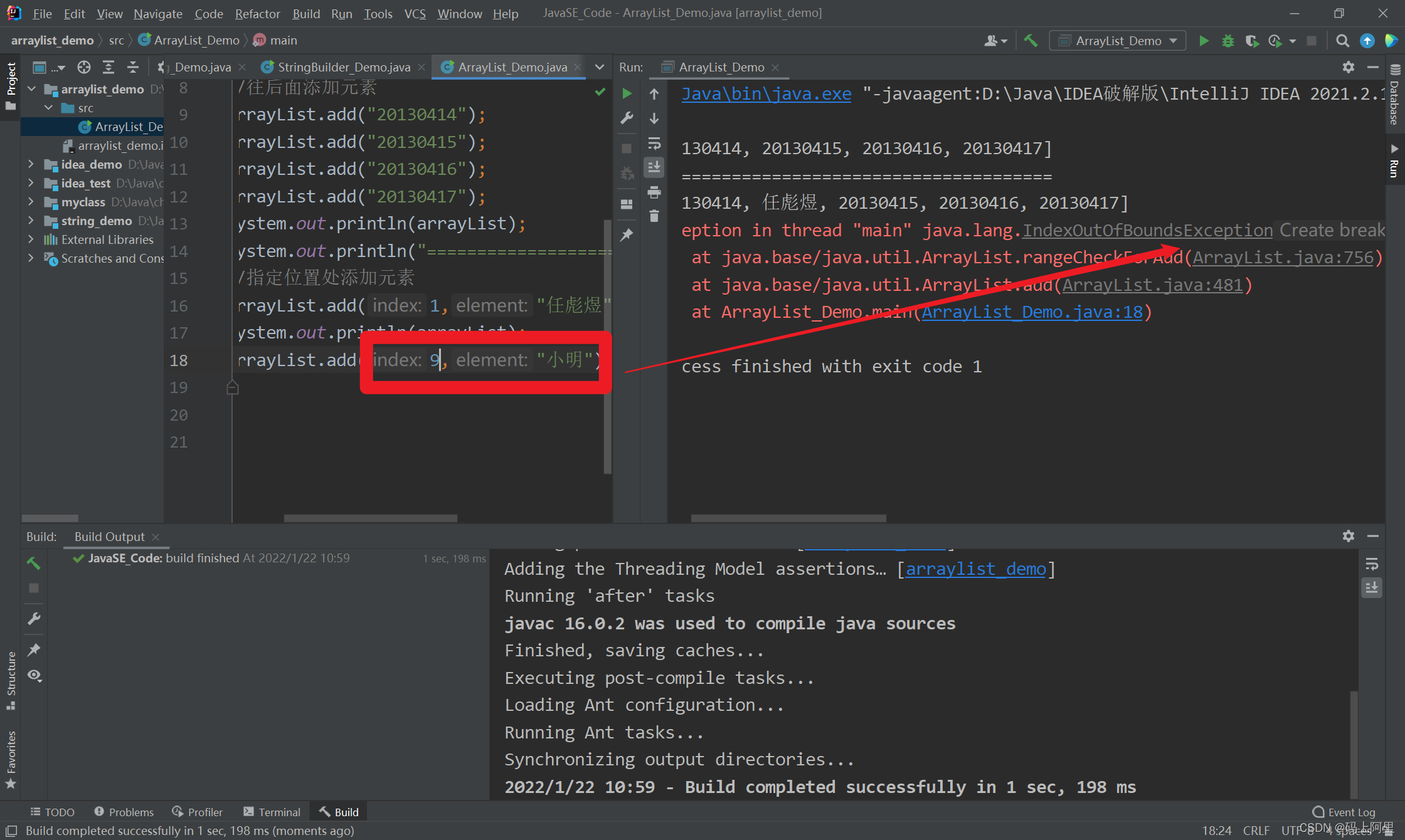Expand the idea_demo project node

[31, 164]
